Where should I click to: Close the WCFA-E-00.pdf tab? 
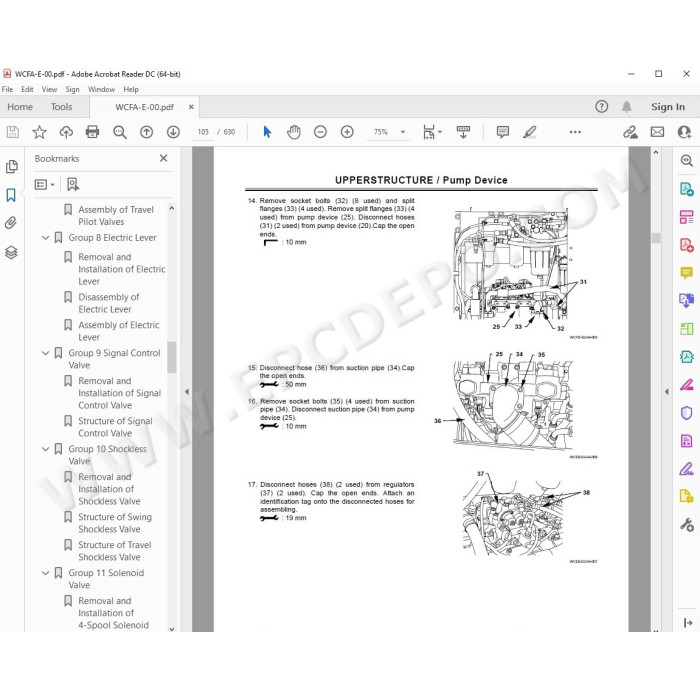tap(191, 107)
